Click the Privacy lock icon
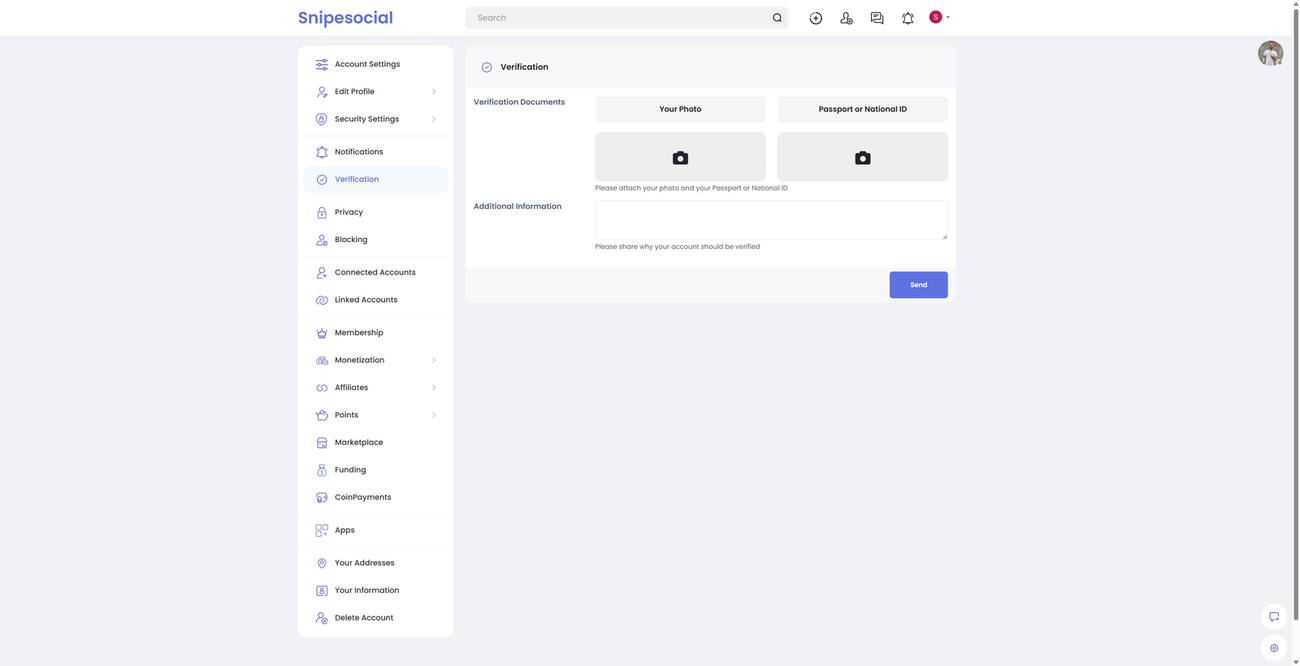This screenshot has height=666, width=1300. tap(322, 213)
